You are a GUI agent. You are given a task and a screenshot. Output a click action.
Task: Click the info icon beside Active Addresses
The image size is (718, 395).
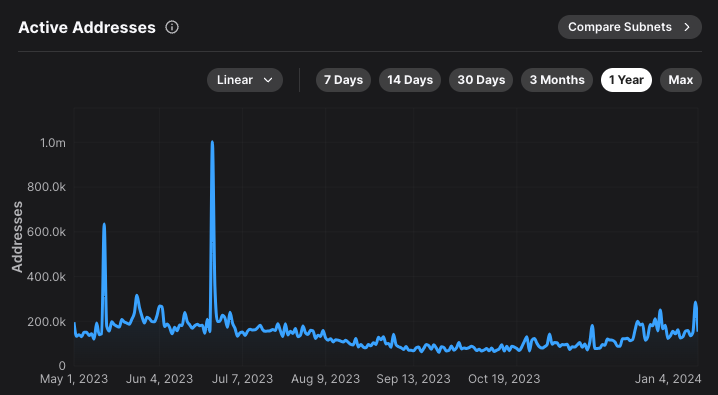pos(172,27)
